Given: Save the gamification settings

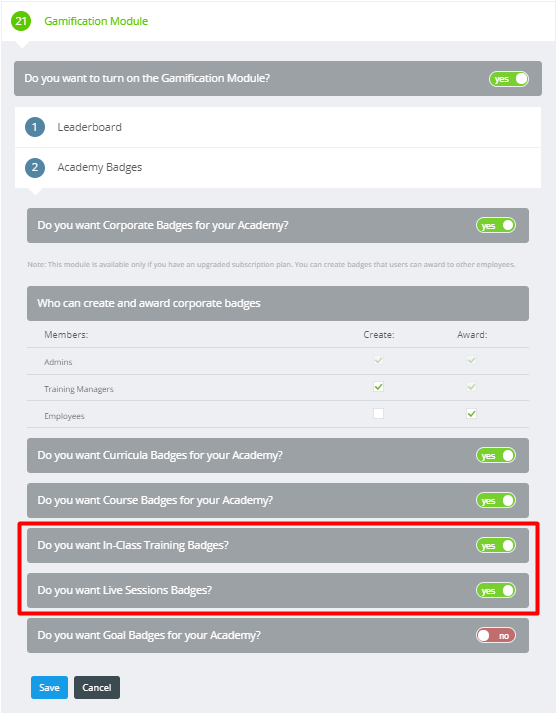Looking at the screenshot, I should (x=49, y=687).
